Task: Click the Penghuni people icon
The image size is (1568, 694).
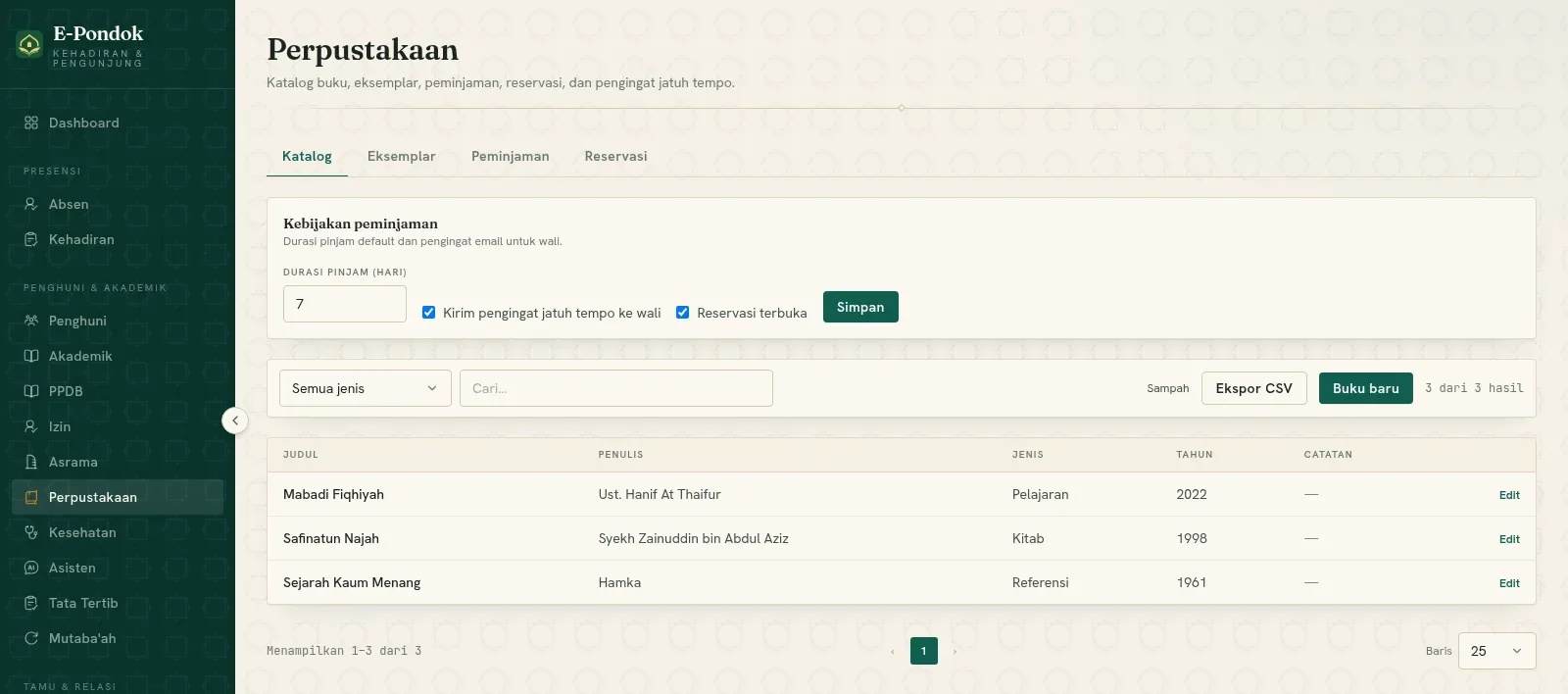Action: pos(31,321)
